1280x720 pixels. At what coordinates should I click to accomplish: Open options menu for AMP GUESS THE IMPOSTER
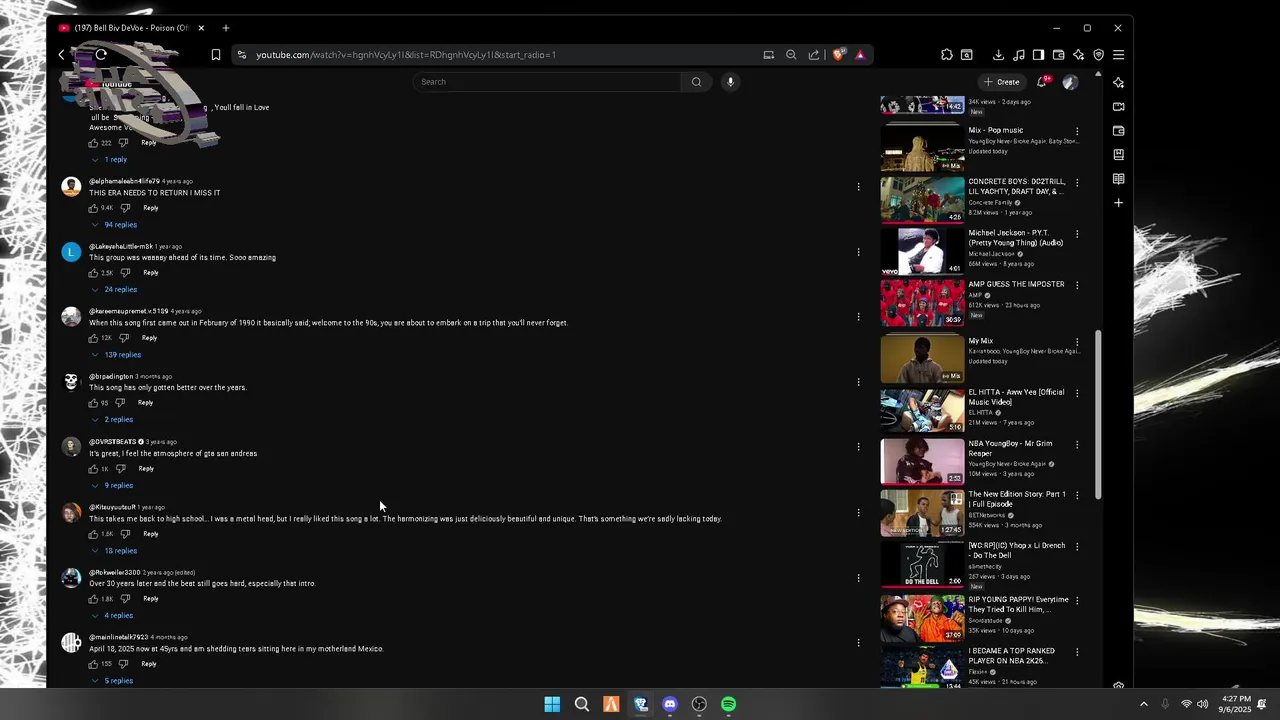pos(1077,285)
